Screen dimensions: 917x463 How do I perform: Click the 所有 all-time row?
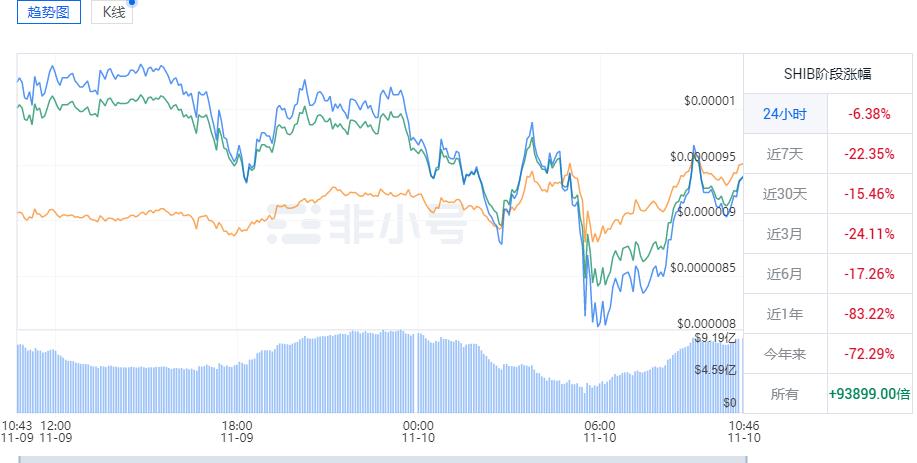pos(785,394)
